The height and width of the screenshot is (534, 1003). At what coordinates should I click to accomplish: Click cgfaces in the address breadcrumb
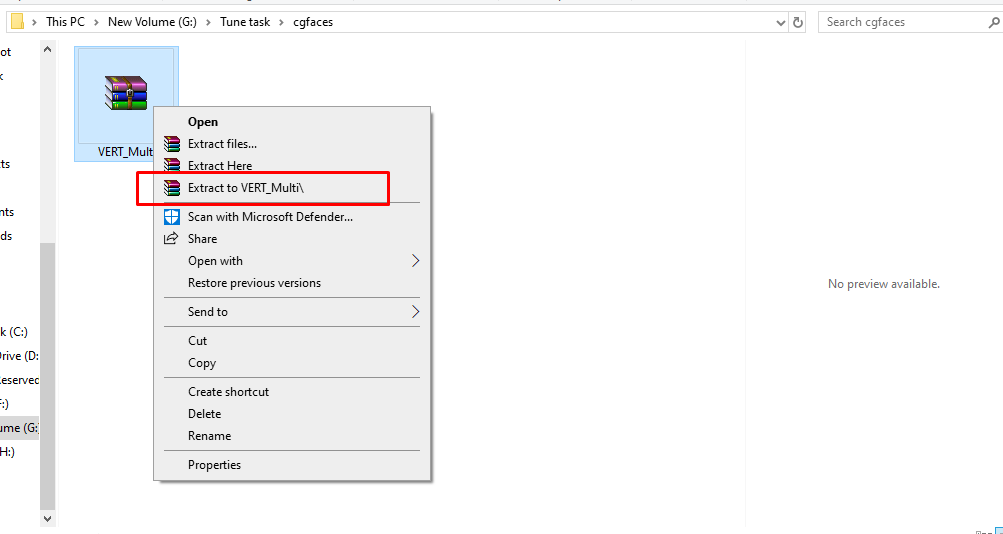pyautogui.click(x=313, y=22)
